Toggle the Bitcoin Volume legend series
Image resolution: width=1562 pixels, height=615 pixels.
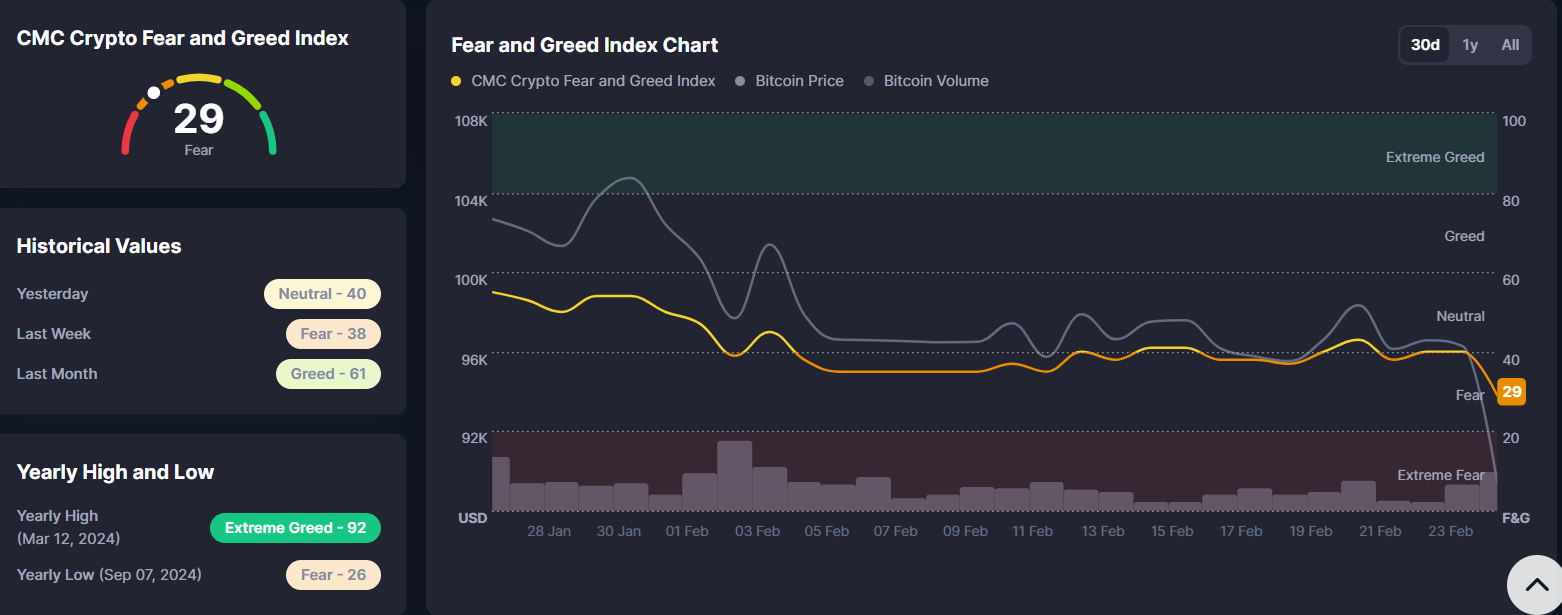coord(925,81)
